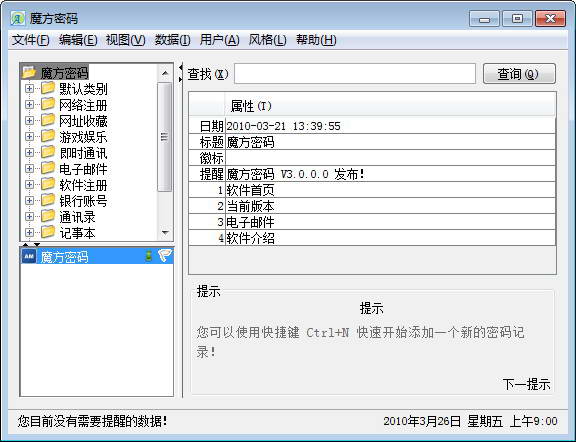Click the tree scrollbar down arrow
Viewport: 576px width, 442px height.
[165, 233]
